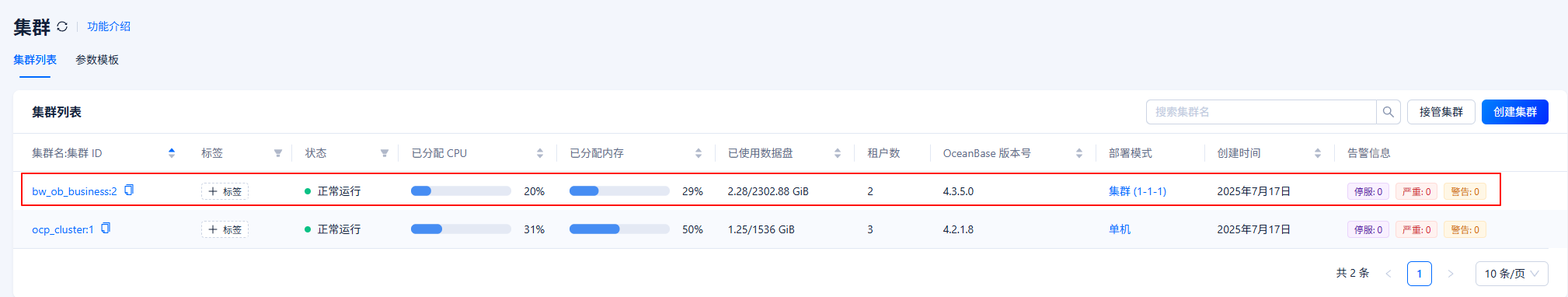Sort by 集群名:集群 ID column arrows
Image resolution: width=1568 pixels, height=297 pixels.
coord(172,153)
